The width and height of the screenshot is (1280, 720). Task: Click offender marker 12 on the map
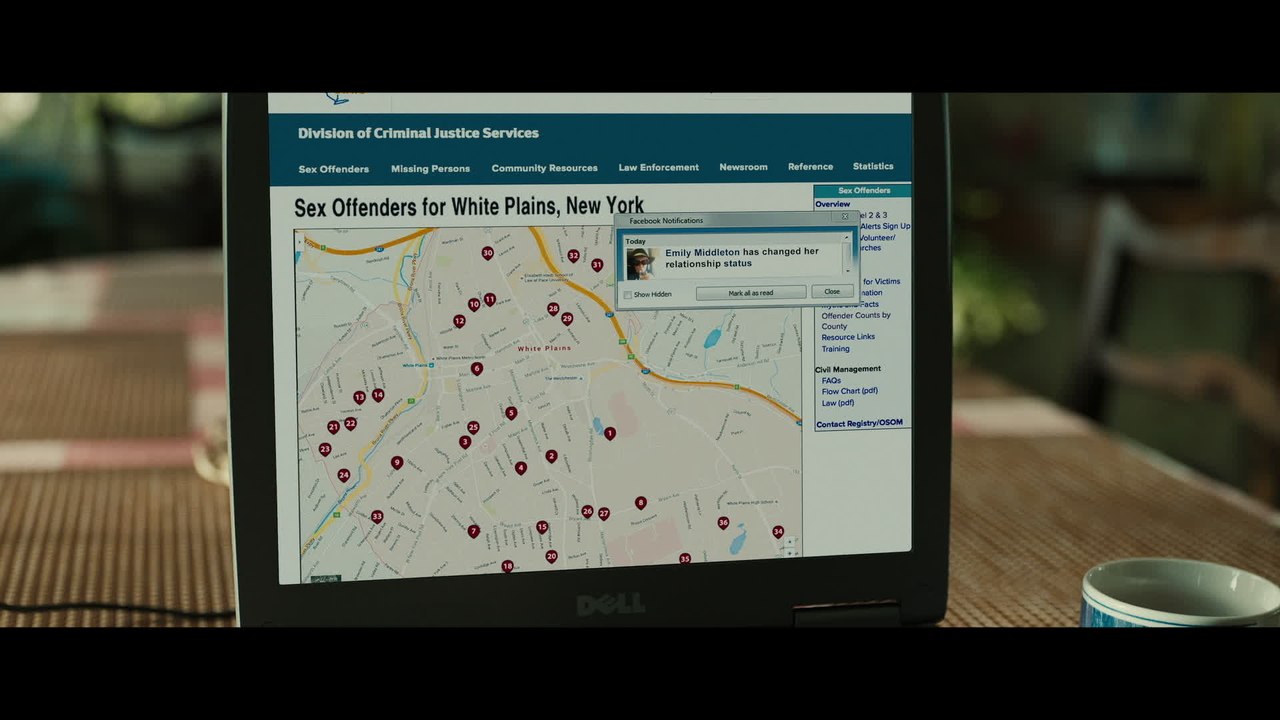(x=459, y=321)
